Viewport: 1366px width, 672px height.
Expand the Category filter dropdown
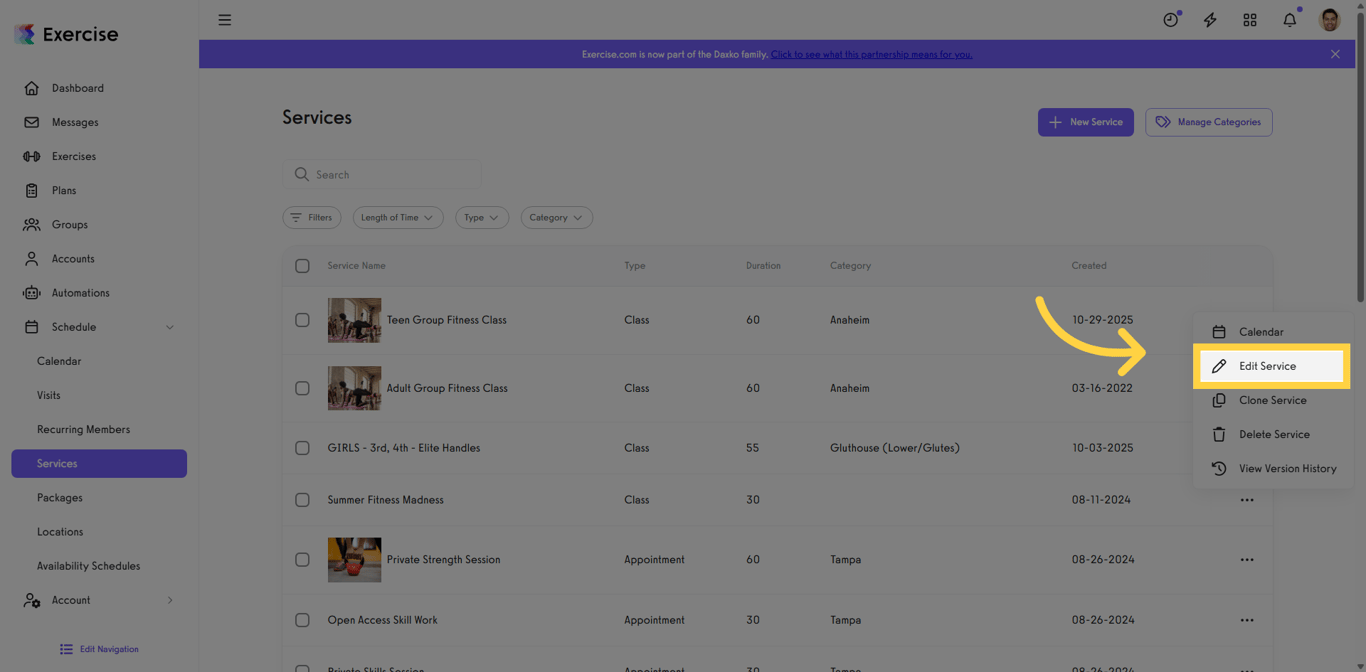click(x=556, y=217)
